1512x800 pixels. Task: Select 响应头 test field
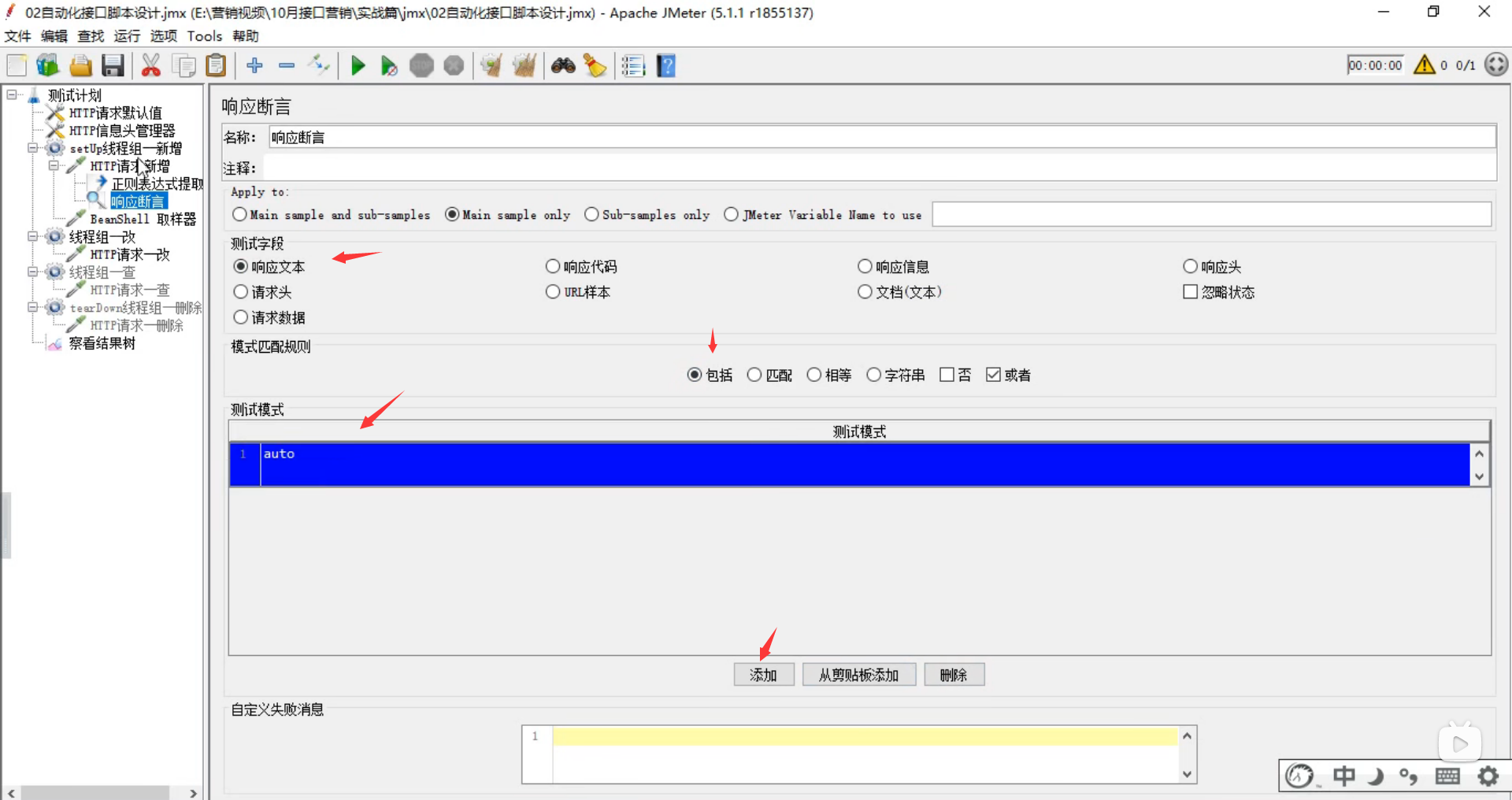tap(1213, 267)
